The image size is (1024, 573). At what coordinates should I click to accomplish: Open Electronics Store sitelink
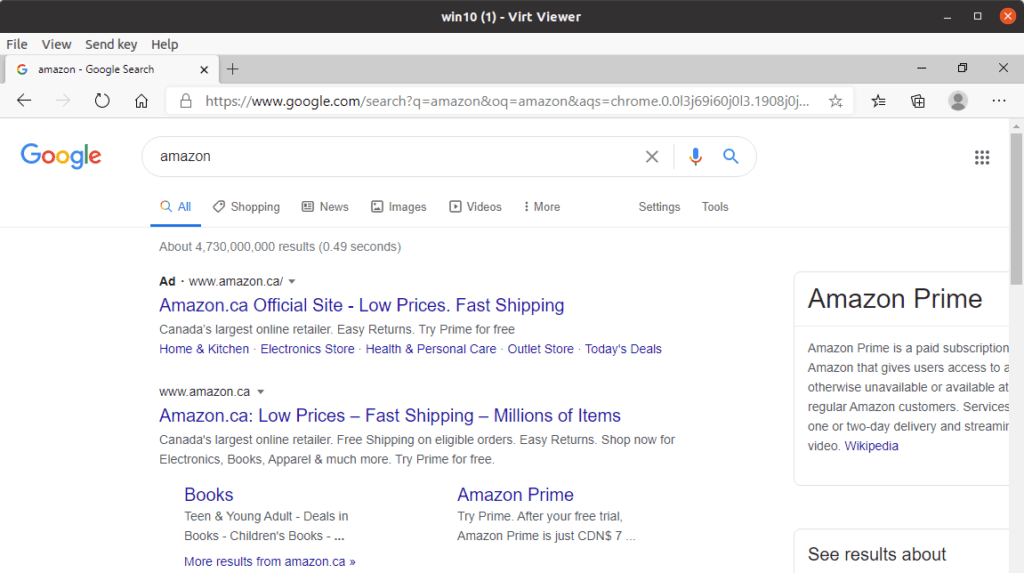click(308, 349)
